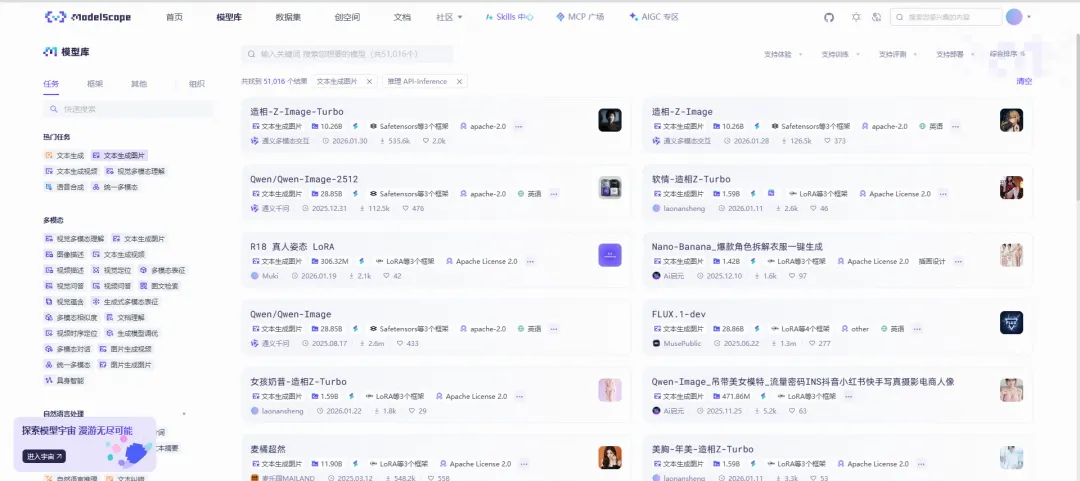Select the 文档理解 multimodal tag
This screenshot has width=1080, height=481.
(125, 317)
